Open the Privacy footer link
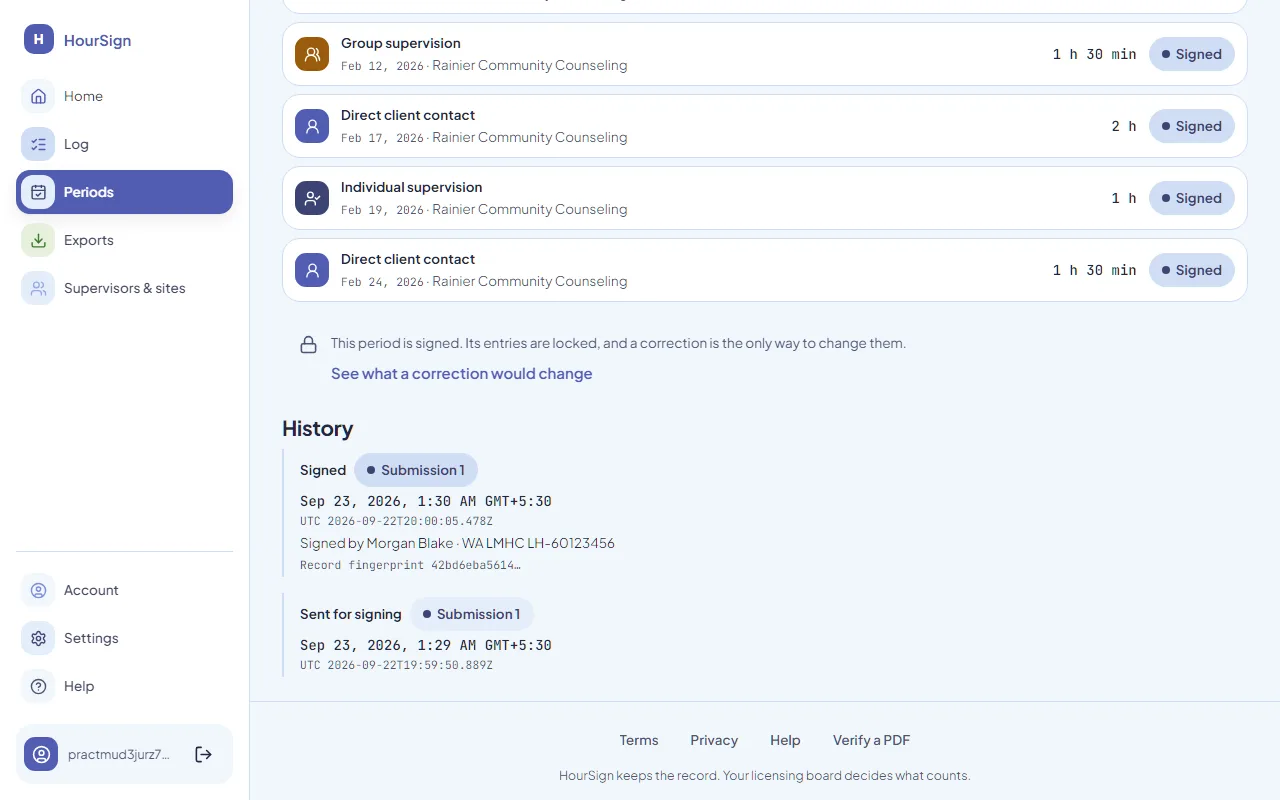Image resolution: width=1280 pixels, height=800 pixels. tap(714, 740)
